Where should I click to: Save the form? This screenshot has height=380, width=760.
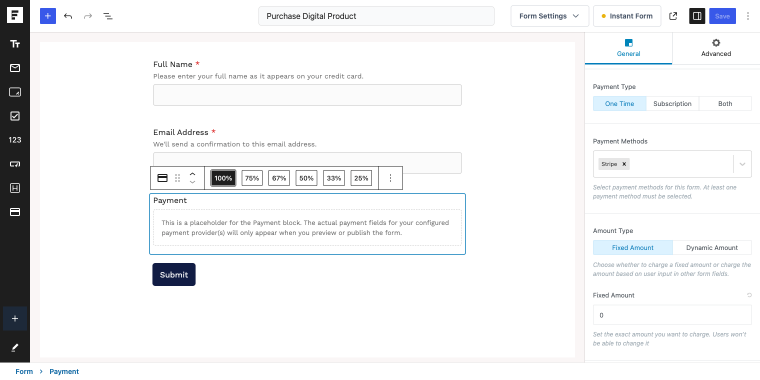(x=722, y=16)
